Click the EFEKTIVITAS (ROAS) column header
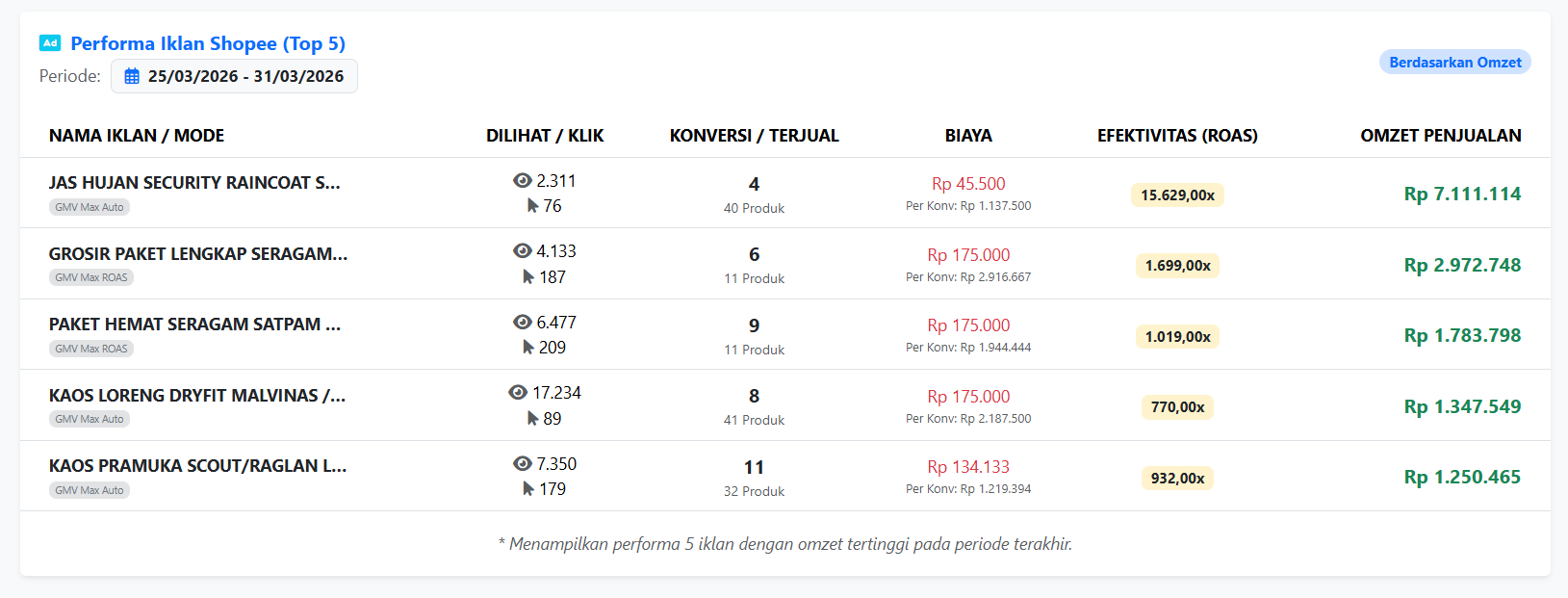The width and height of the screenshot is (1568, 598). tap(1177, 136)
